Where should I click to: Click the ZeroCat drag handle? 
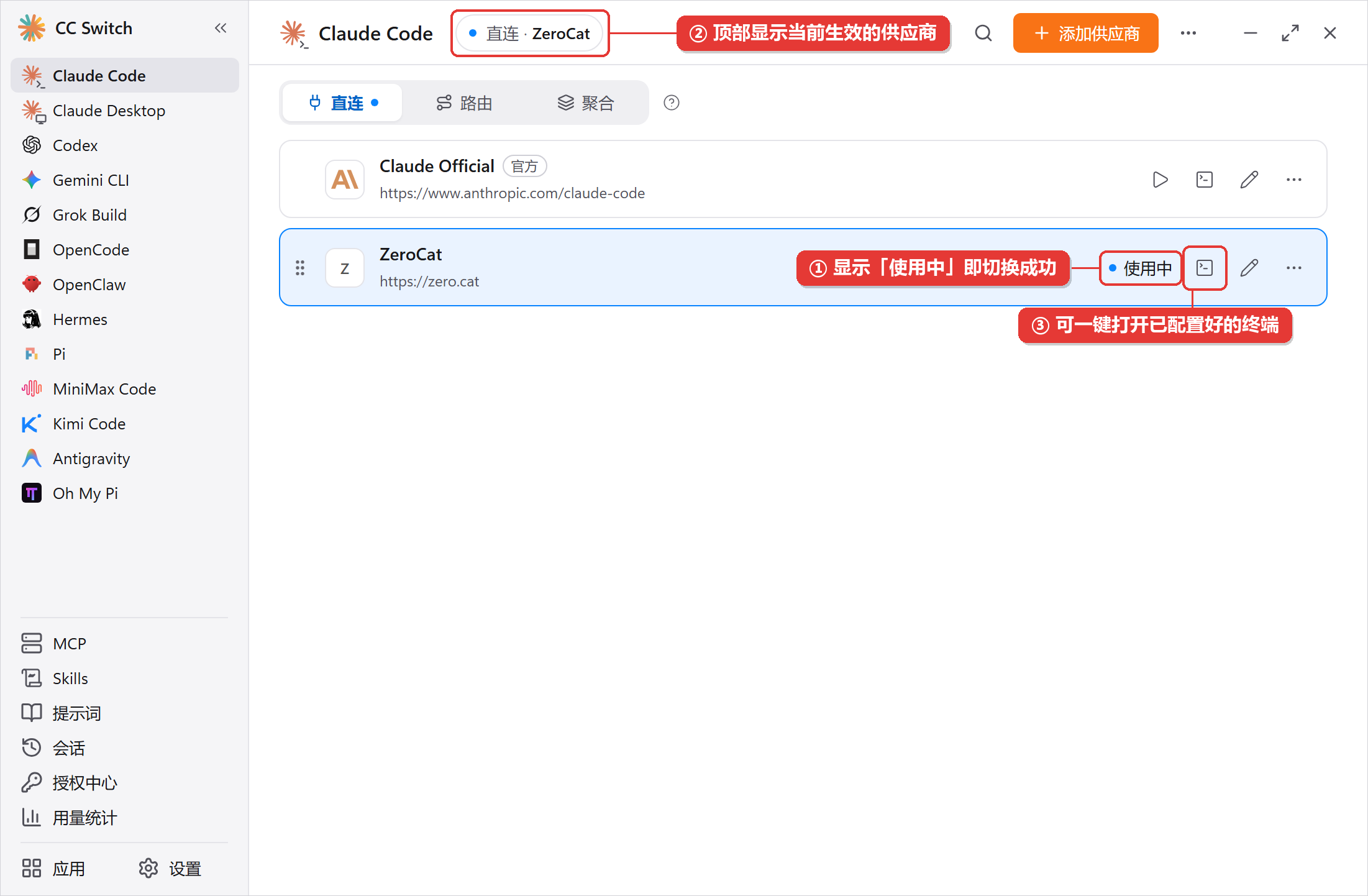click(x=300, y=268)
